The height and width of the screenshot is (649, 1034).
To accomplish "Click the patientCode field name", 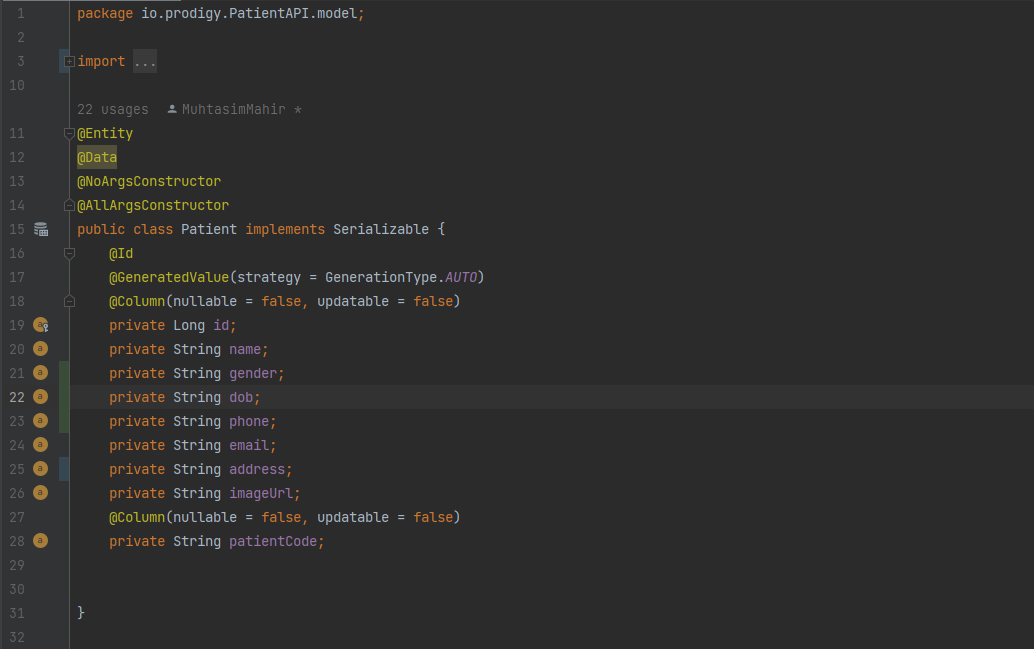I will click(273, 541).
